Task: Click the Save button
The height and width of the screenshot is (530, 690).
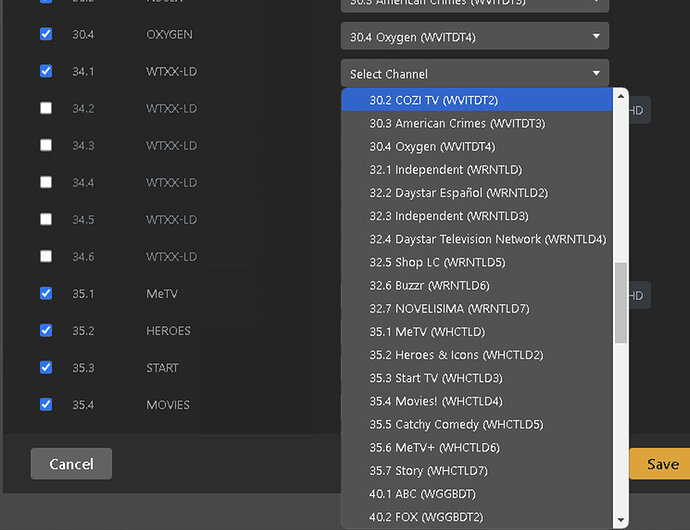Action: (x=661, y=464)
